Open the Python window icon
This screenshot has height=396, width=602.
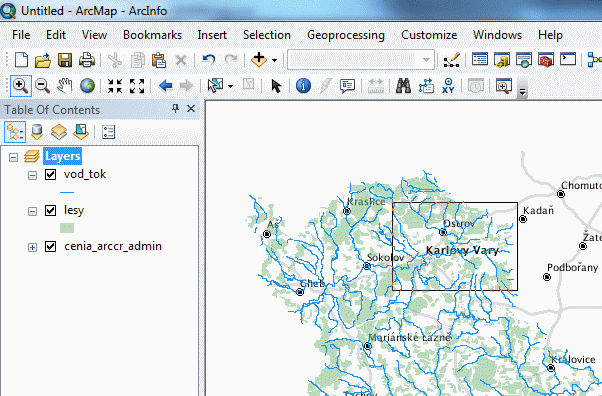tap(568, 59)
